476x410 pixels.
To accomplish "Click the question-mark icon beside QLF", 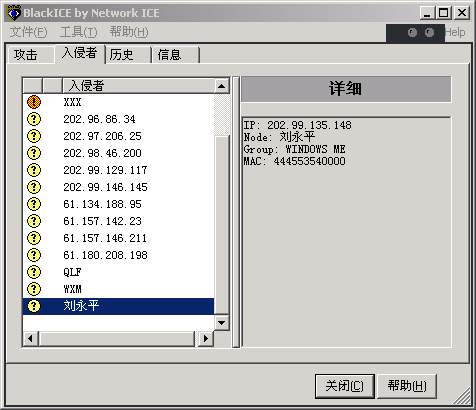I will [x=34, y=272].
